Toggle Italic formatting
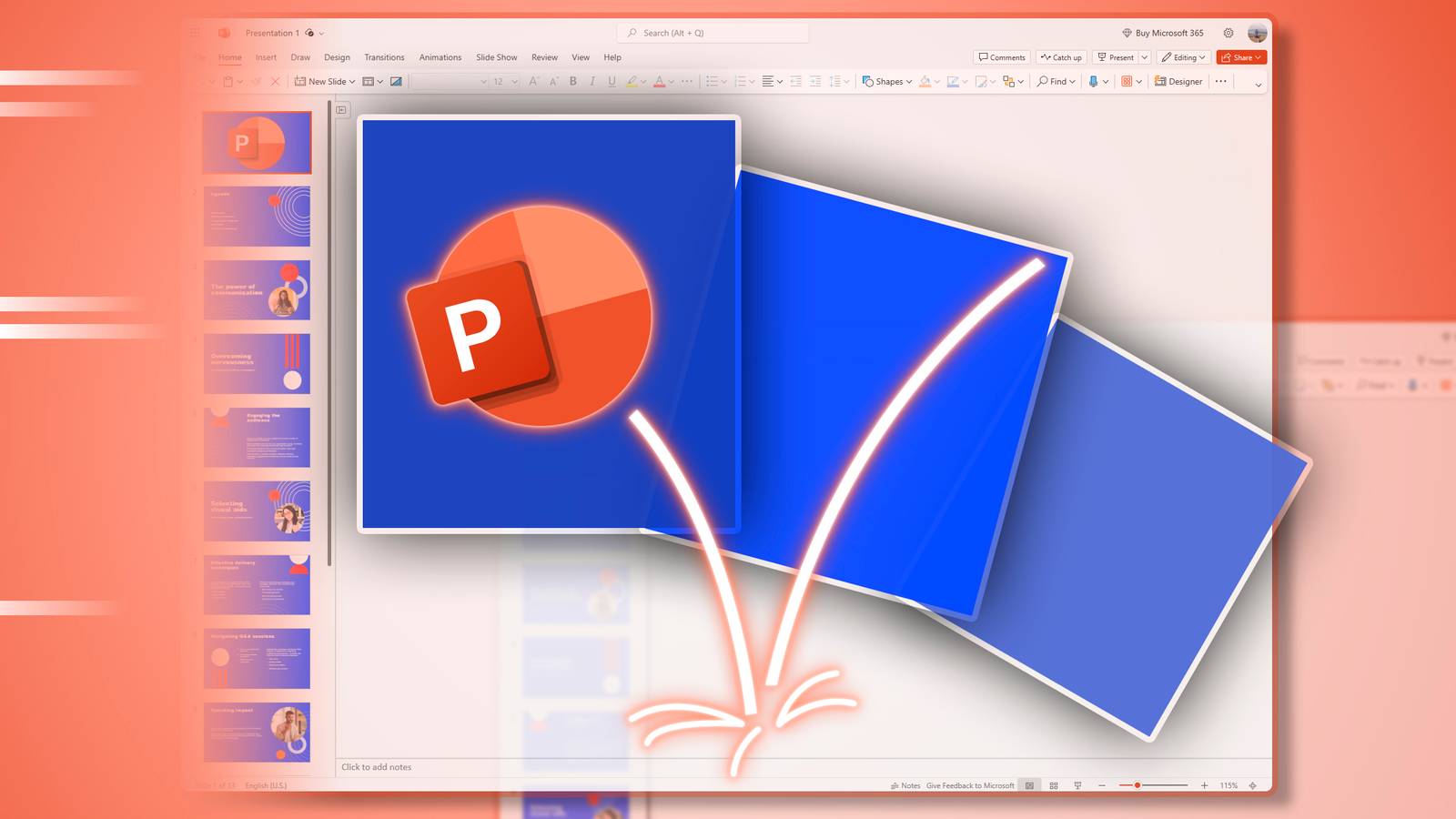The width and height of the screenshot is (1456, 819). [x=592, y=81]
